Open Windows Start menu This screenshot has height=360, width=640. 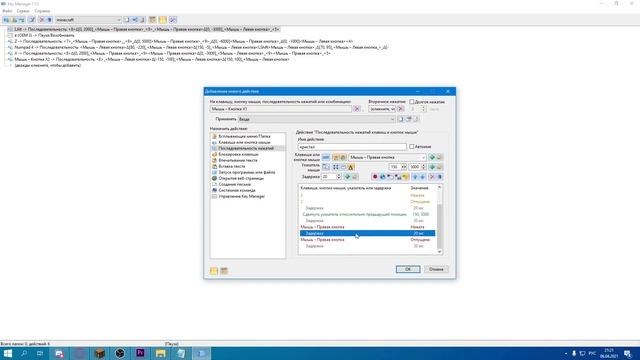coord(8,353)
